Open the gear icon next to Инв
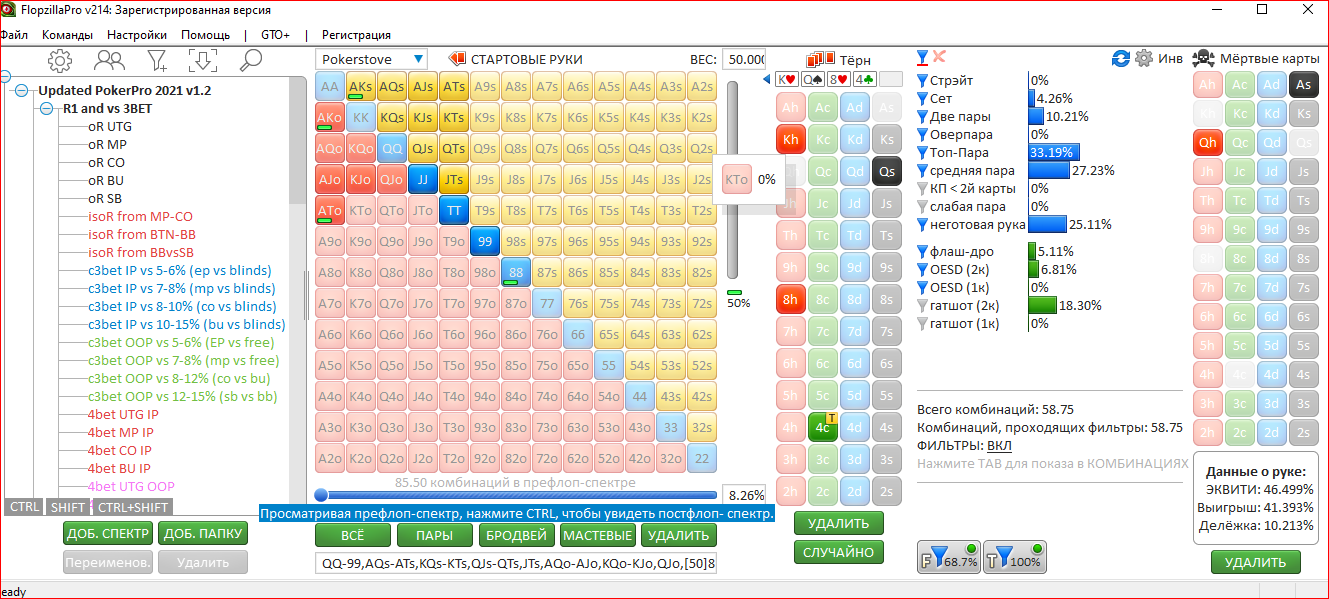 1144,58
